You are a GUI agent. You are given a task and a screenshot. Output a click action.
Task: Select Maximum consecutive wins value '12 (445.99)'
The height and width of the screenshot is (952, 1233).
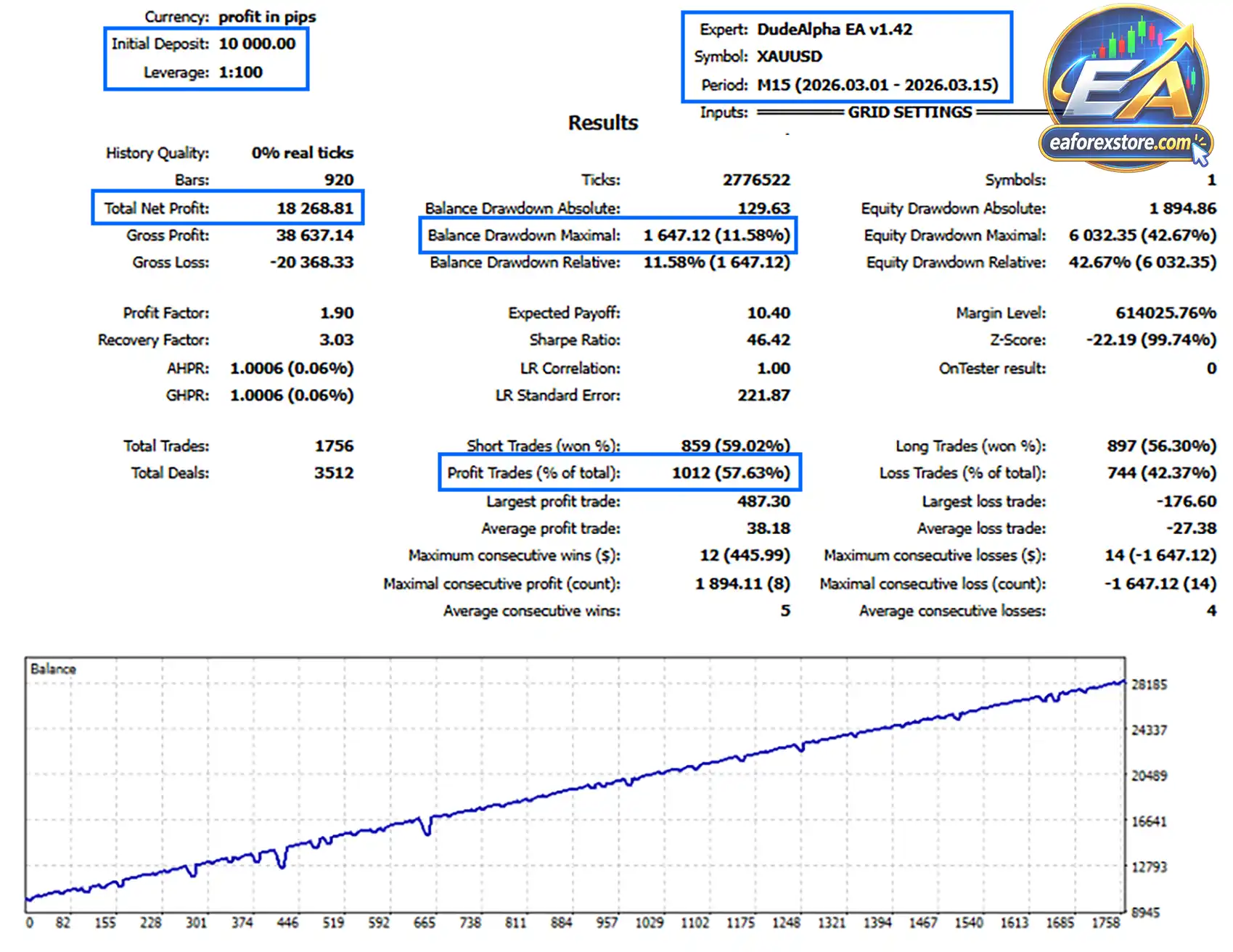click(x=745, y=555)
